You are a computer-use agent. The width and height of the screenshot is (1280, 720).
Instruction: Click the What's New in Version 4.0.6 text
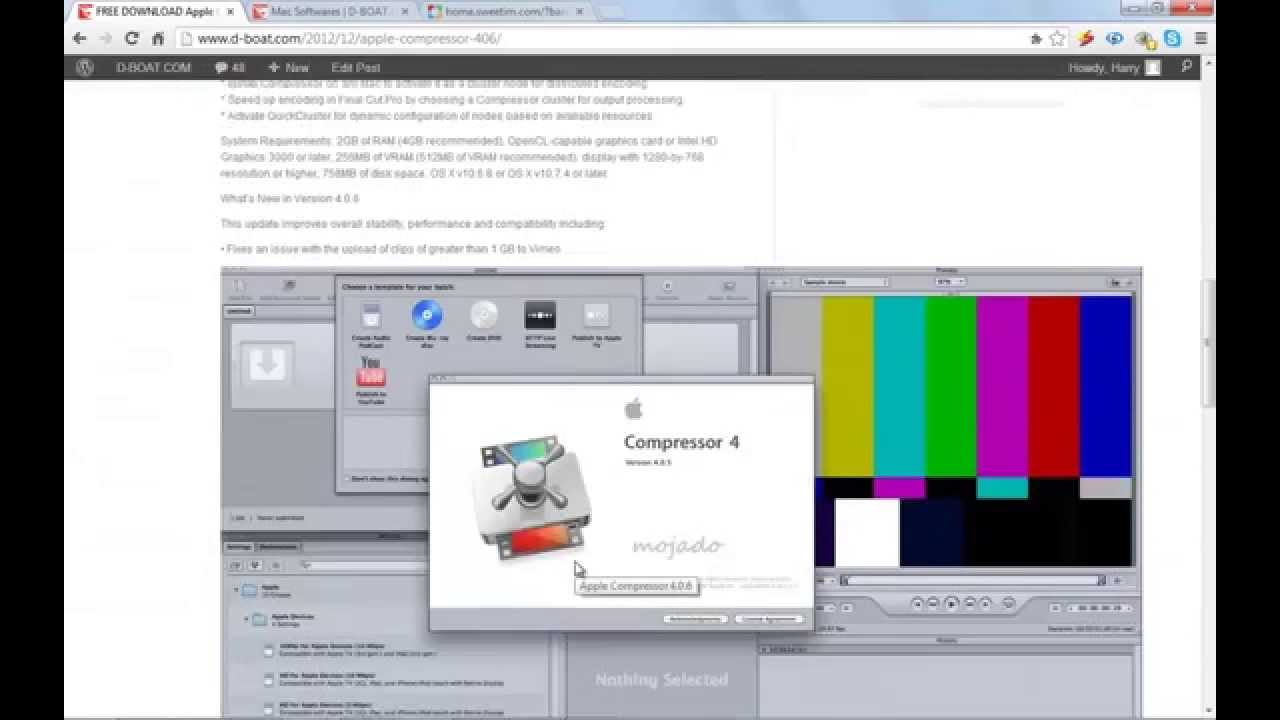coord(290,198)
